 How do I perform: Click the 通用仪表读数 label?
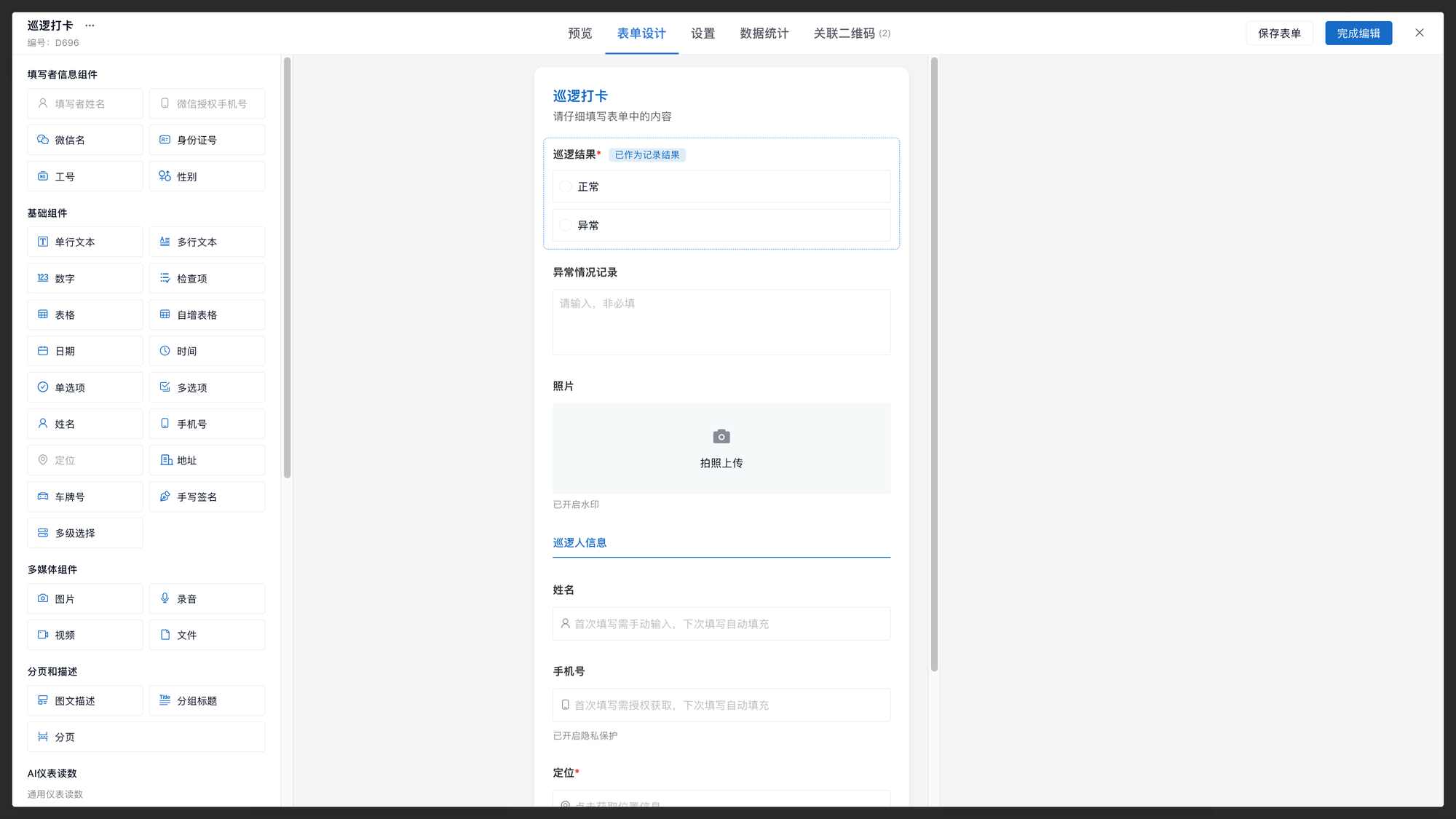tap(55, 794)
